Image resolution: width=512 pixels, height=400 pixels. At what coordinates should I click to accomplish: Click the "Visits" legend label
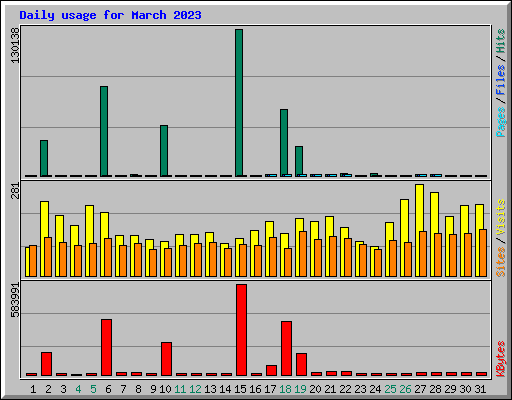500,218
